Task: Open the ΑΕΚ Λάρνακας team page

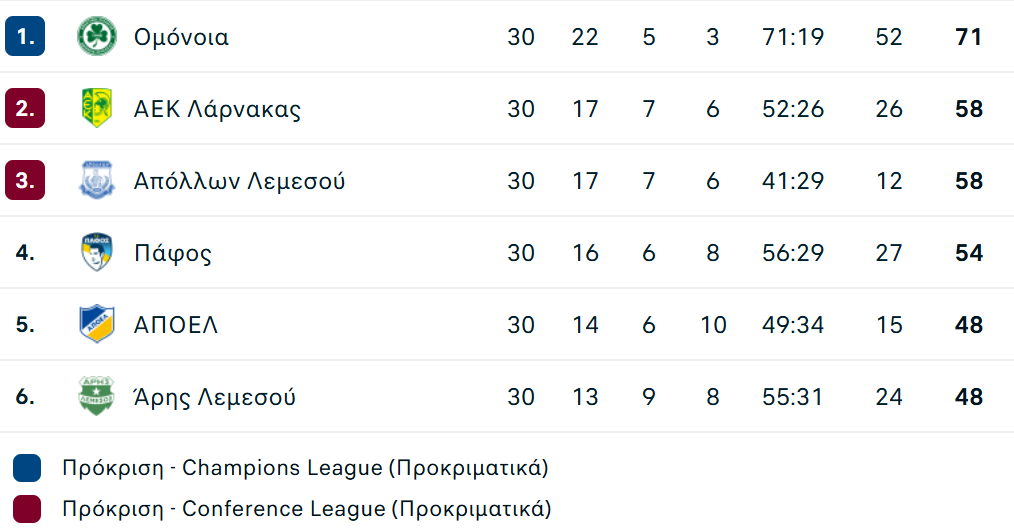Action: (x=217, y=109)
